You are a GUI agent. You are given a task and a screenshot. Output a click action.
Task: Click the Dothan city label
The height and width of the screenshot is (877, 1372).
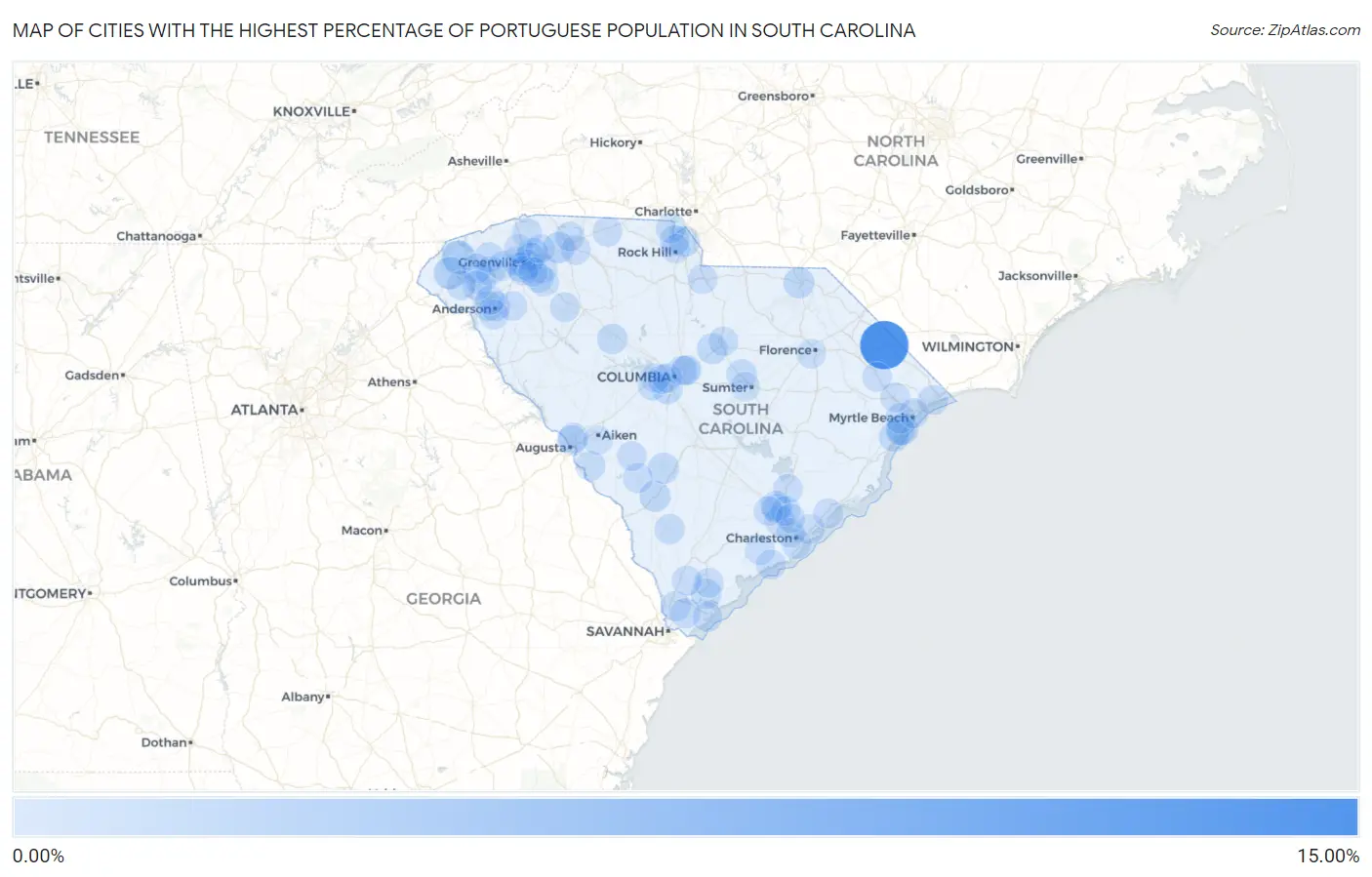click(x=167, y=742)
